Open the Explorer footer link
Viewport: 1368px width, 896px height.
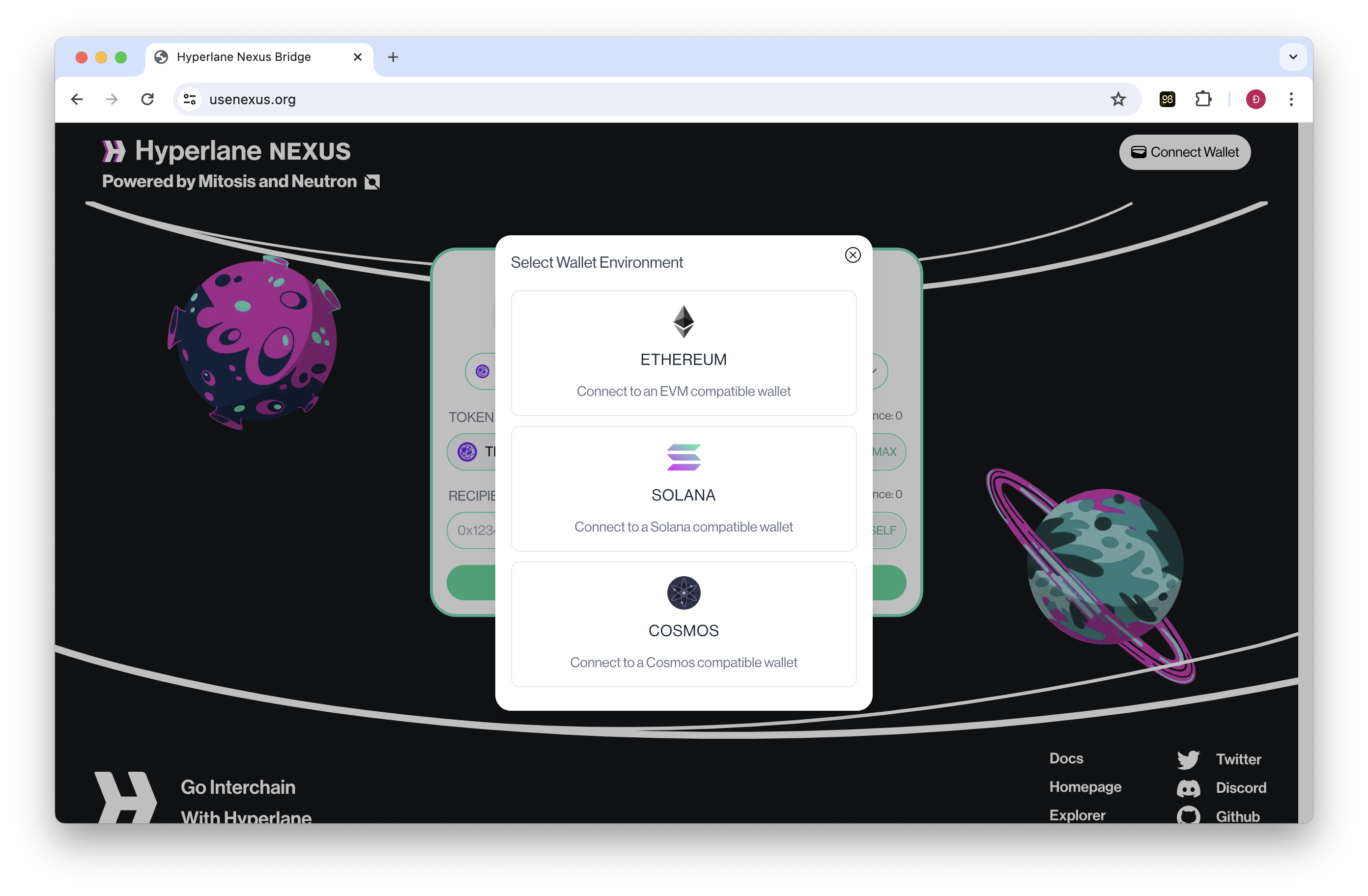1077,815
